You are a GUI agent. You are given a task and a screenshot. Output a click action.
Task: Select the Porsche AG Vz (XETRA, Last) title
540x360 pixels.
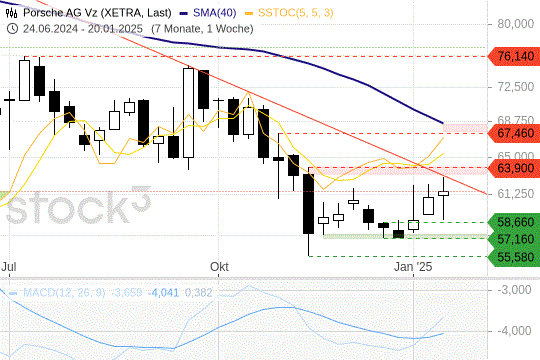[97, 13]
